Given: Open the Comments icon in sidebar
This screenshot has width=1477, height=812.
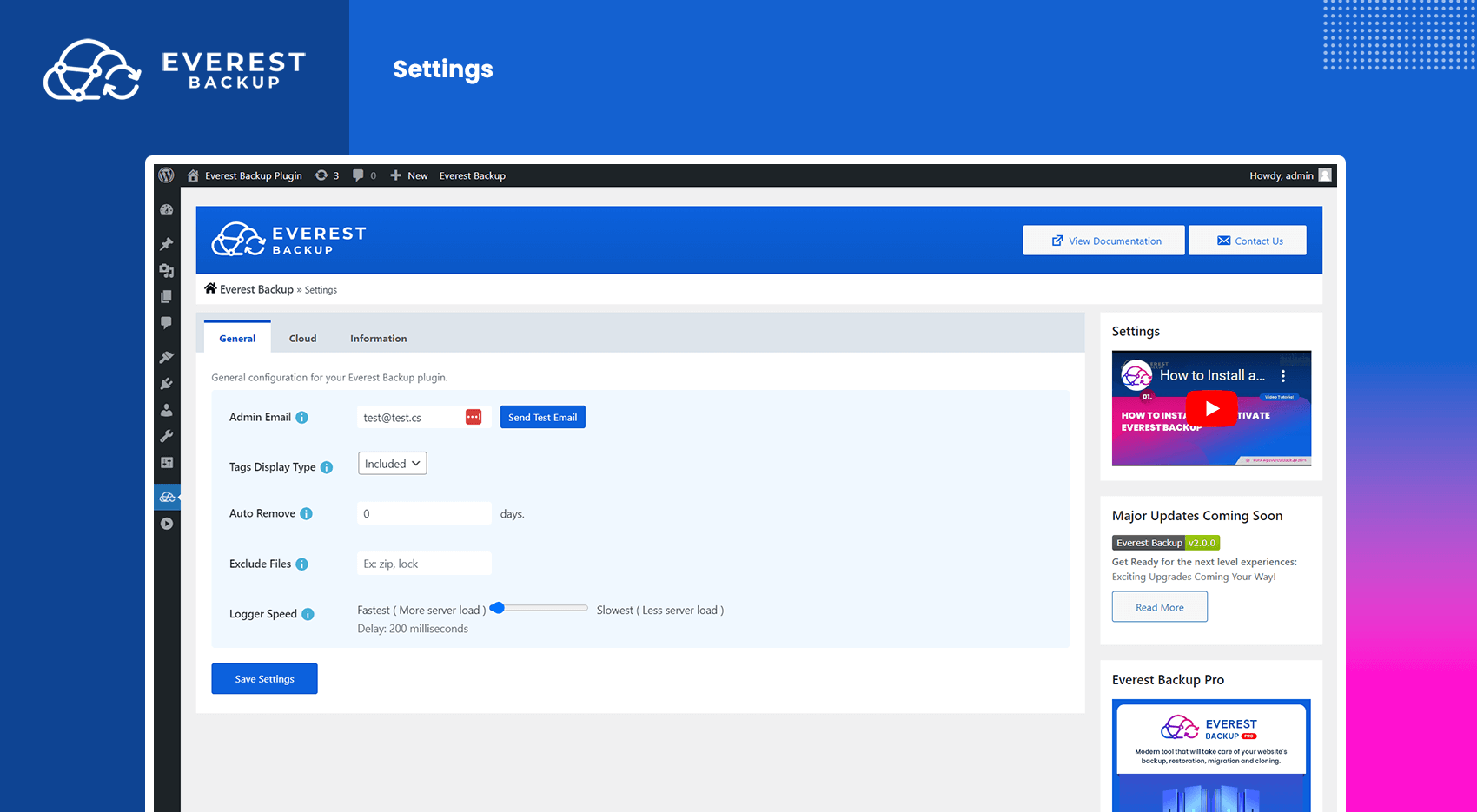Looking at the screenshot, I should 167,323.
